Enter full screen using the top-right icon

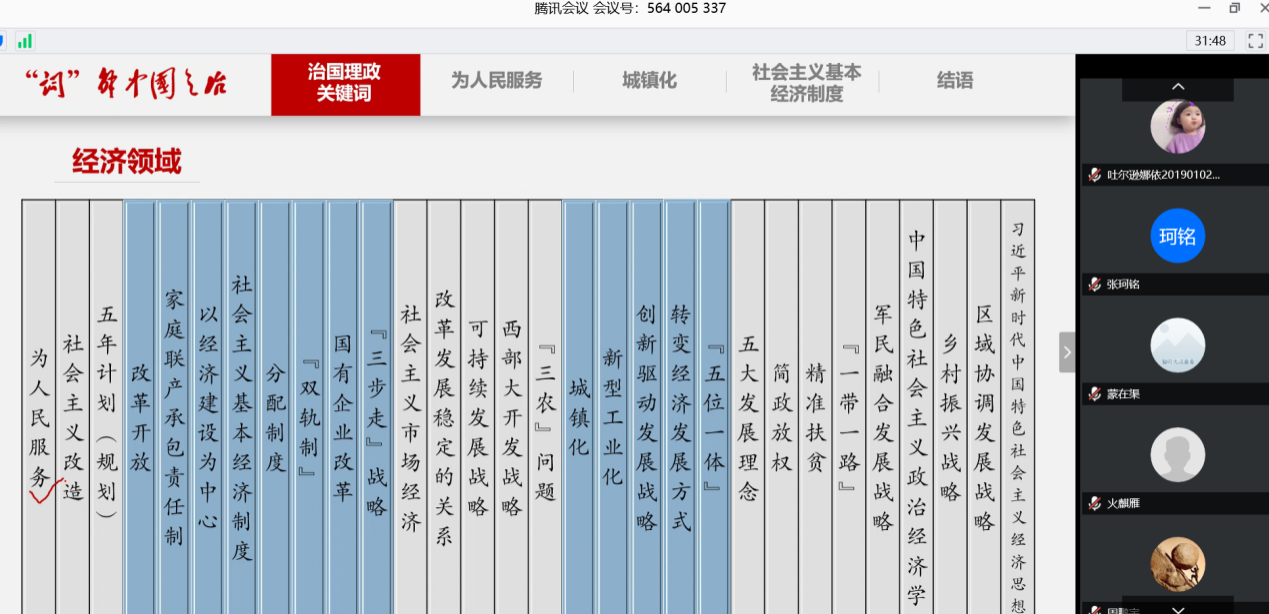click(1255, 41)
